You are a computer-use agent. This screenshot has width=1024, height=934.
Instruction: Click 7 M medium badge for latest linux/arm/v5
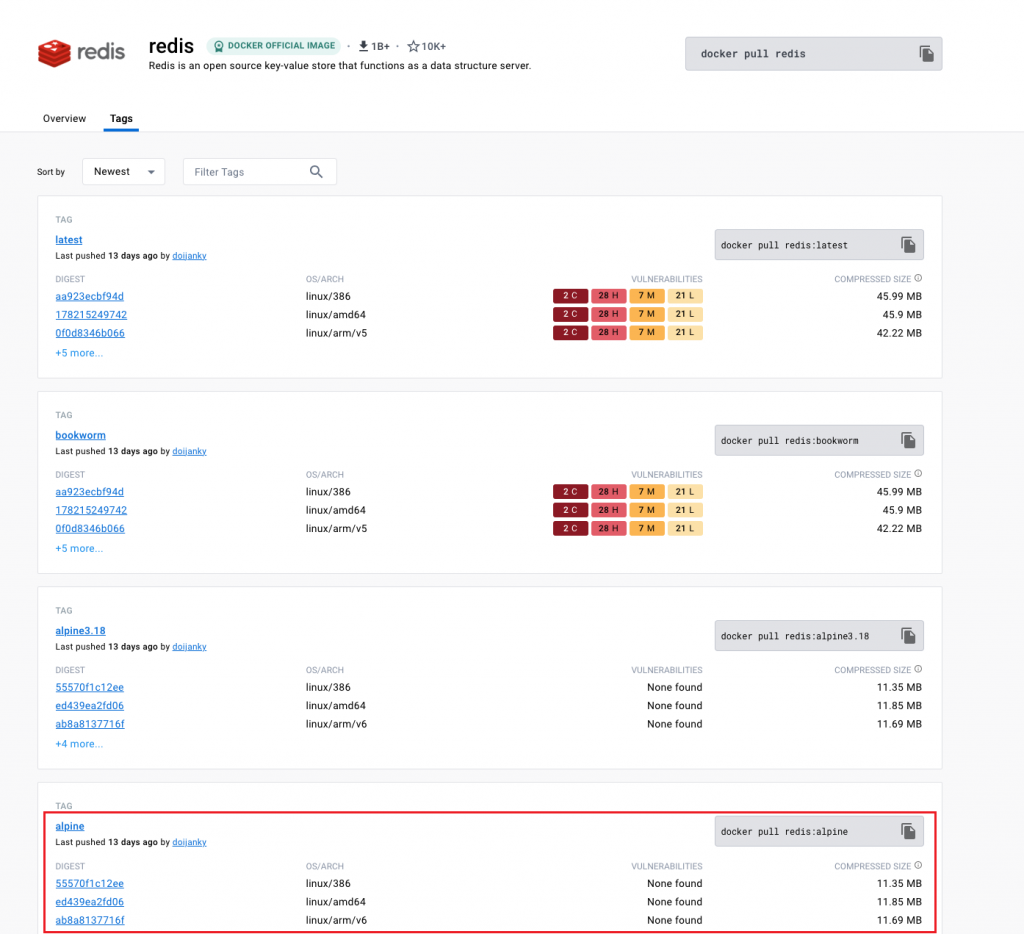coord(647,332)
